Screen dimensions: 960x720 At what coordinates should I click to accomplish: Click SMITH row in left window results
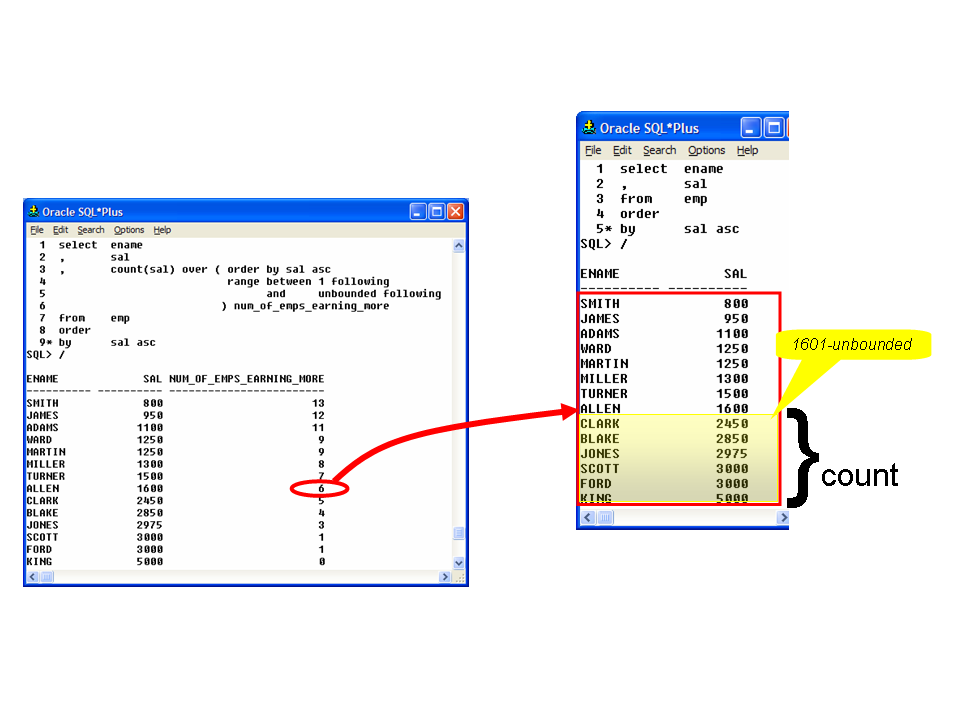point(176,403)
